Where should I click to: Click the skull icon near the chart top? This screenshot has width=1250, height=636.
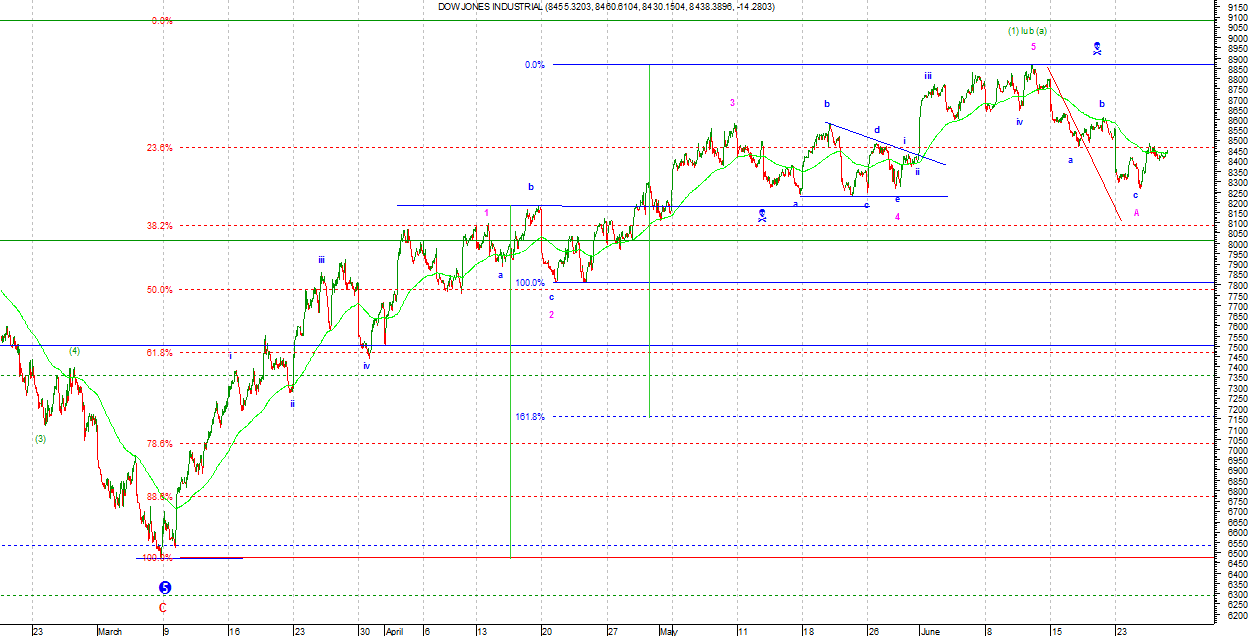point(1097,48)
